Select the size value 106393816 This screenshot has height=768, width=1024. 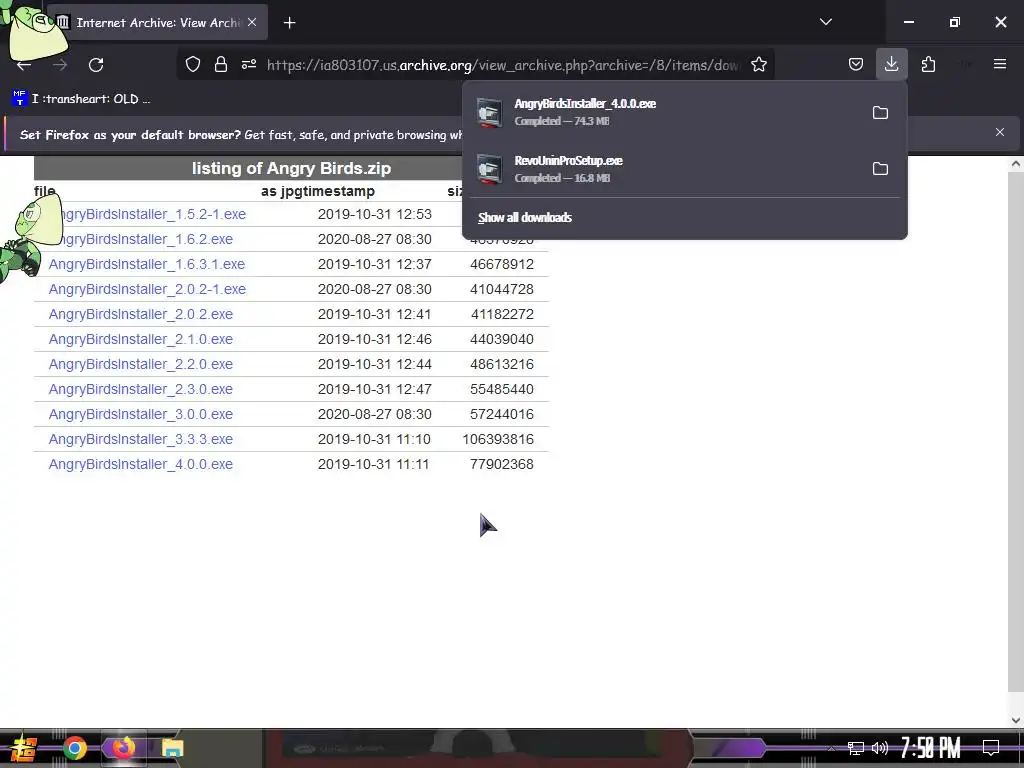[498, 439]
